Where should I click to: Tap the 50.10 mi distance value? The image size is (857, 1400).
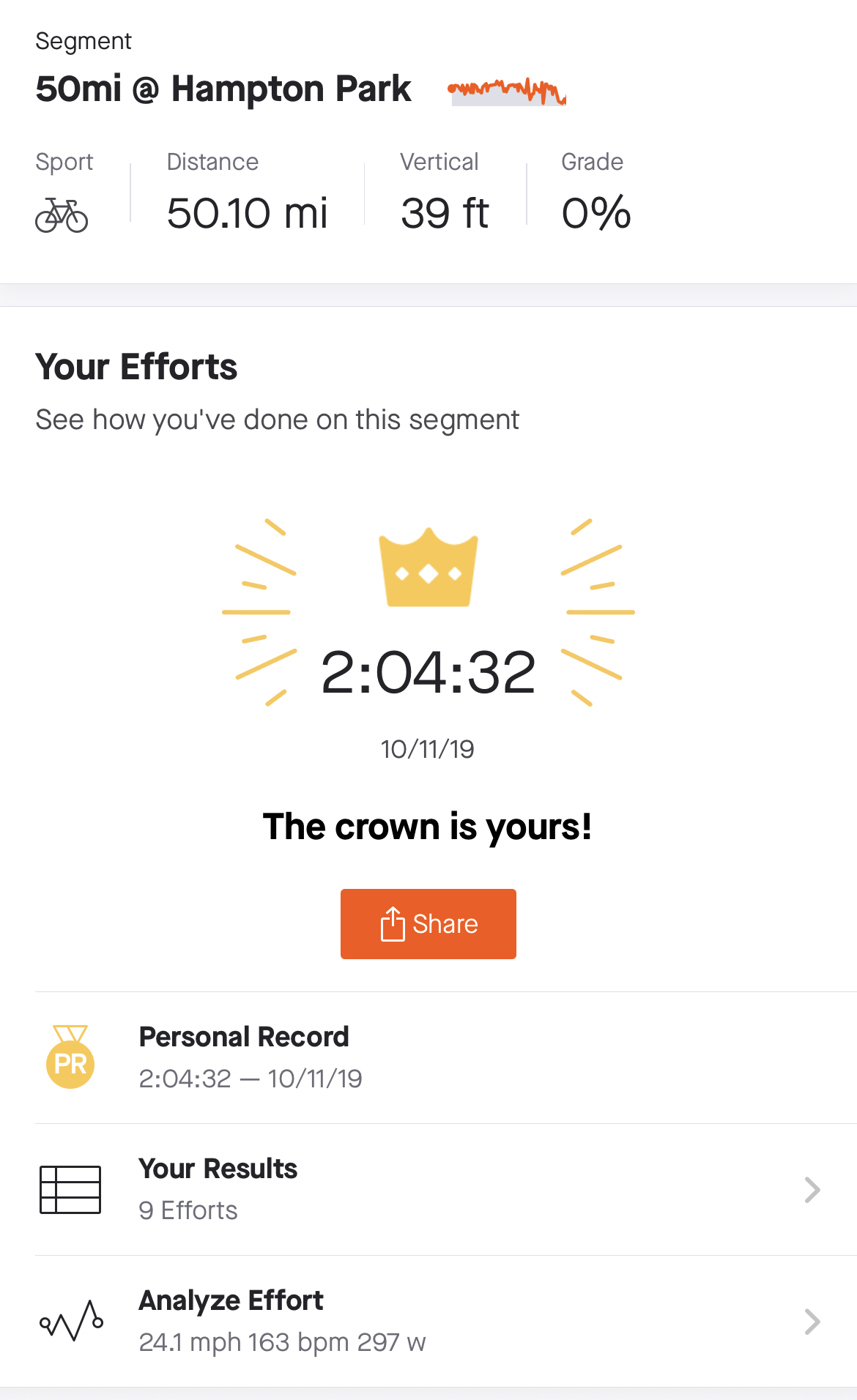pyautogui.click(x=247, y=213)
